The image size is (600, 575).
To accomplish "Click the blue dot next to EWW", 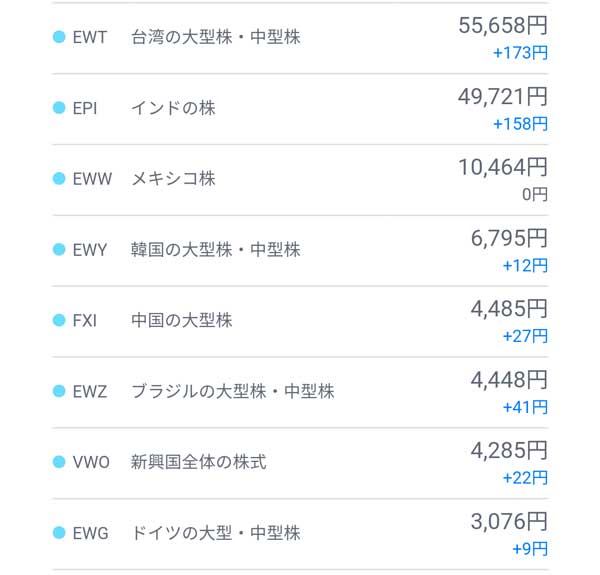I will pos(58,180).
